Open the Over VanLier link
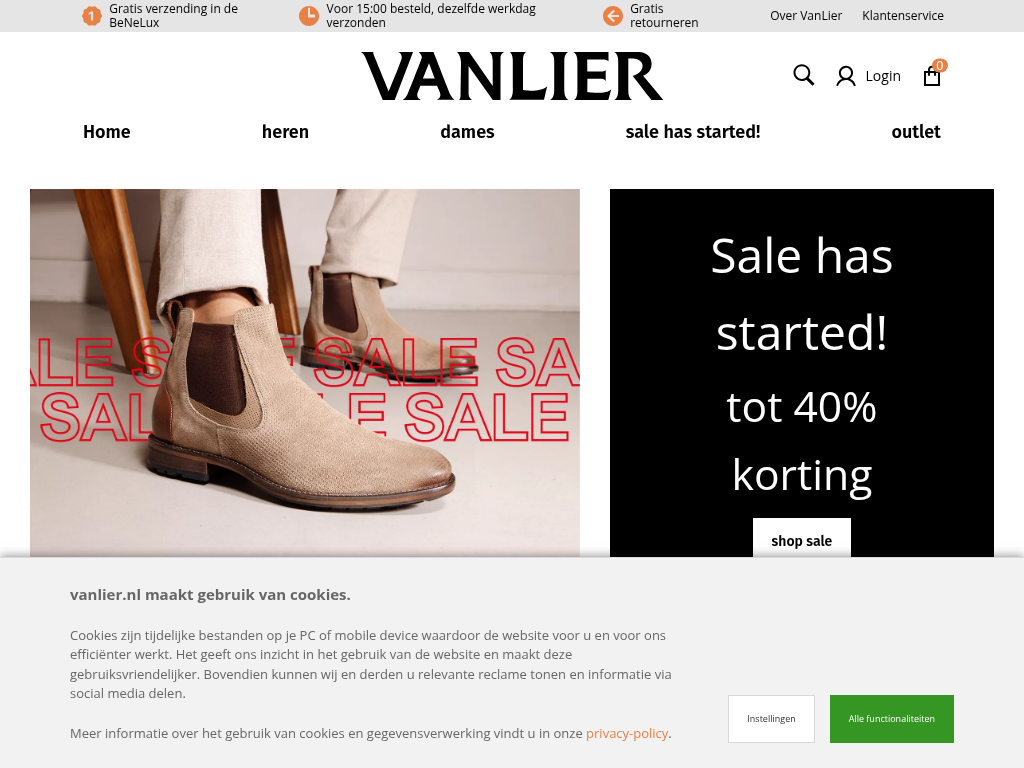 pos(806,16)
